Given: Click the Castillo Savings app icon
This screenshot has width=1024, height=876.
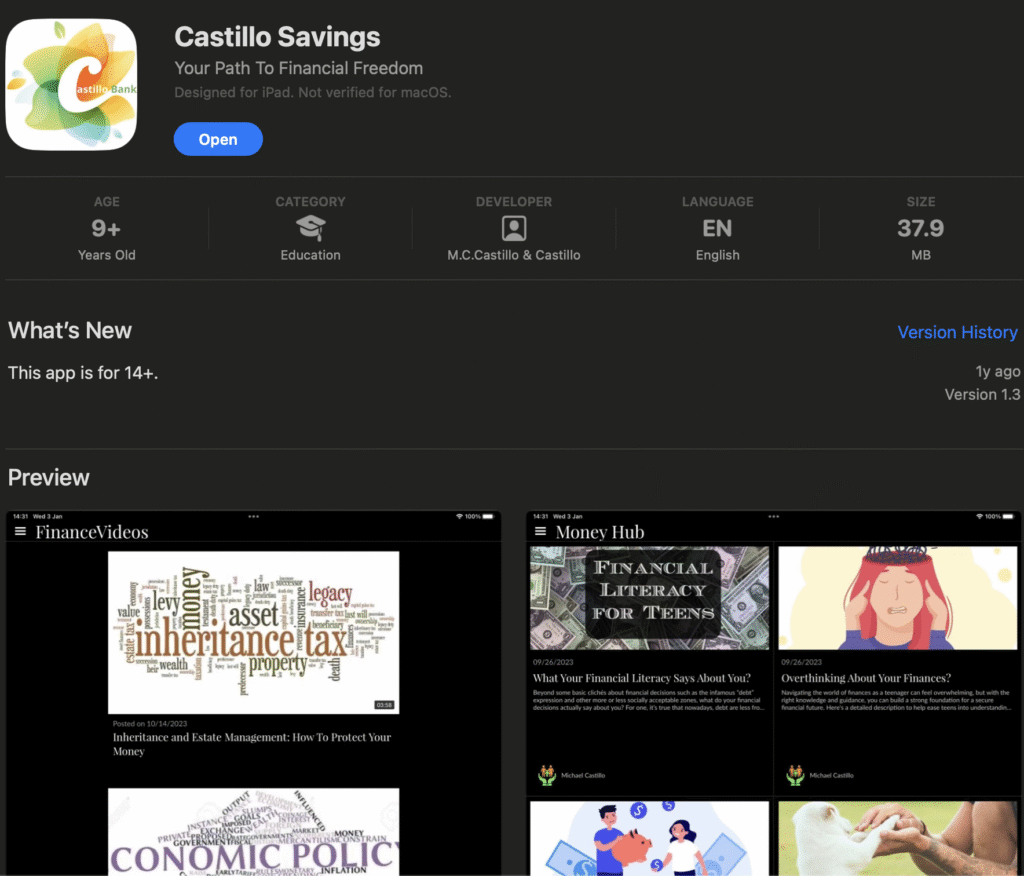Looking at the screenshot, I should coord(71,85).
